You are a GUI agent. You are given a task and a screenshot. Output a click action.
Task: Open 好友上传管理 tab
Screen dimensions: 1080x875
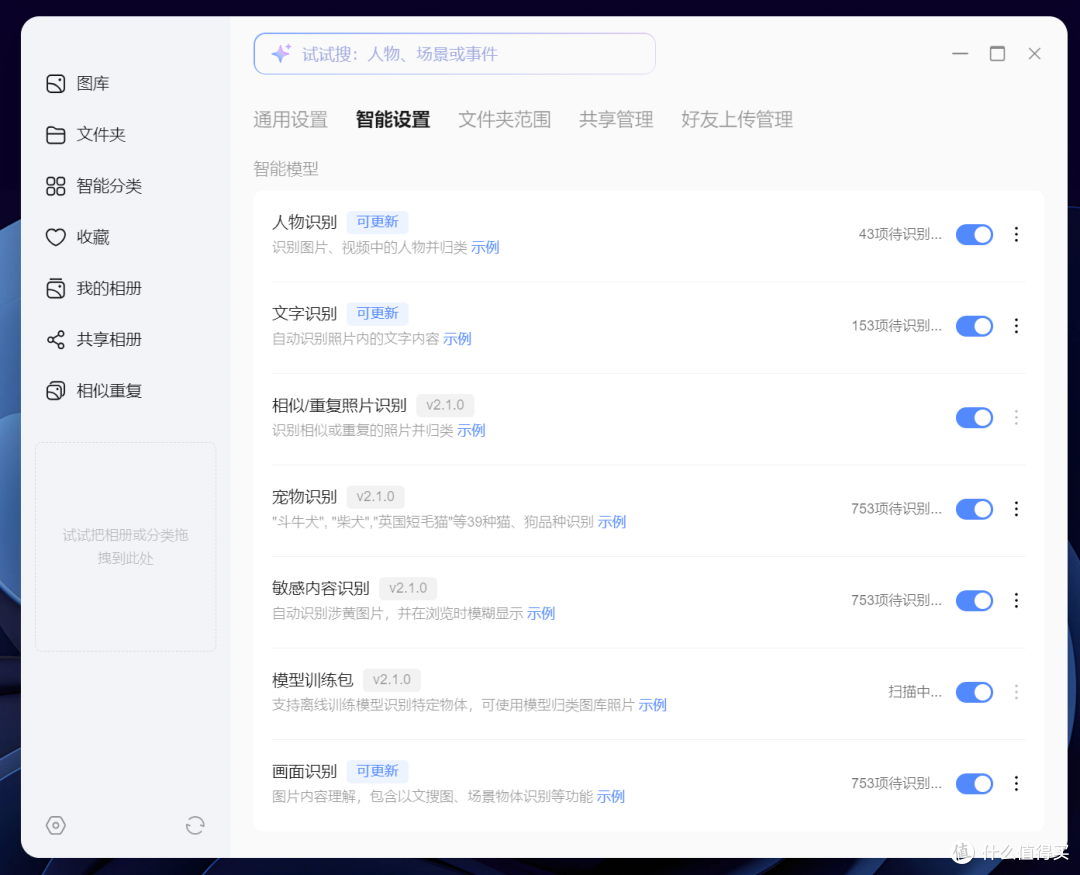click(737, 119)
